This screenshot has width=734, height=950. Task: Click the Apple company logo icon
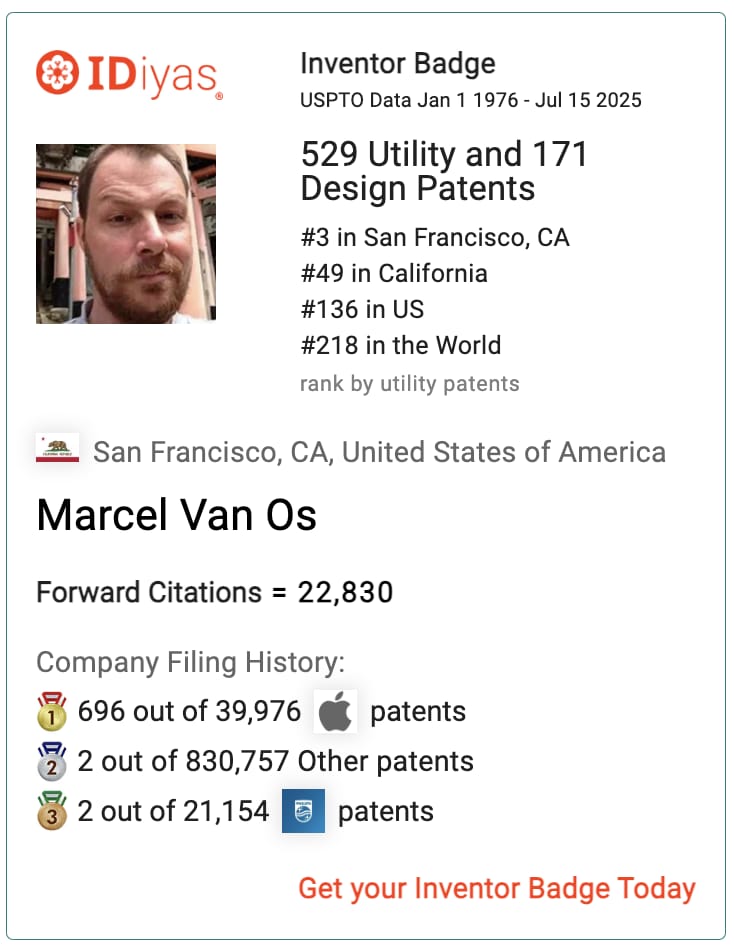point(335,711)
